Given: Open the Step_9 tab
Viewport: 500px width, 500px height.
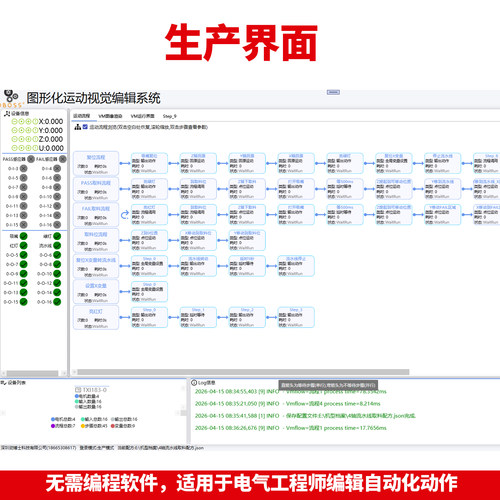Looking at the screenshot, I should coord(170,116).
